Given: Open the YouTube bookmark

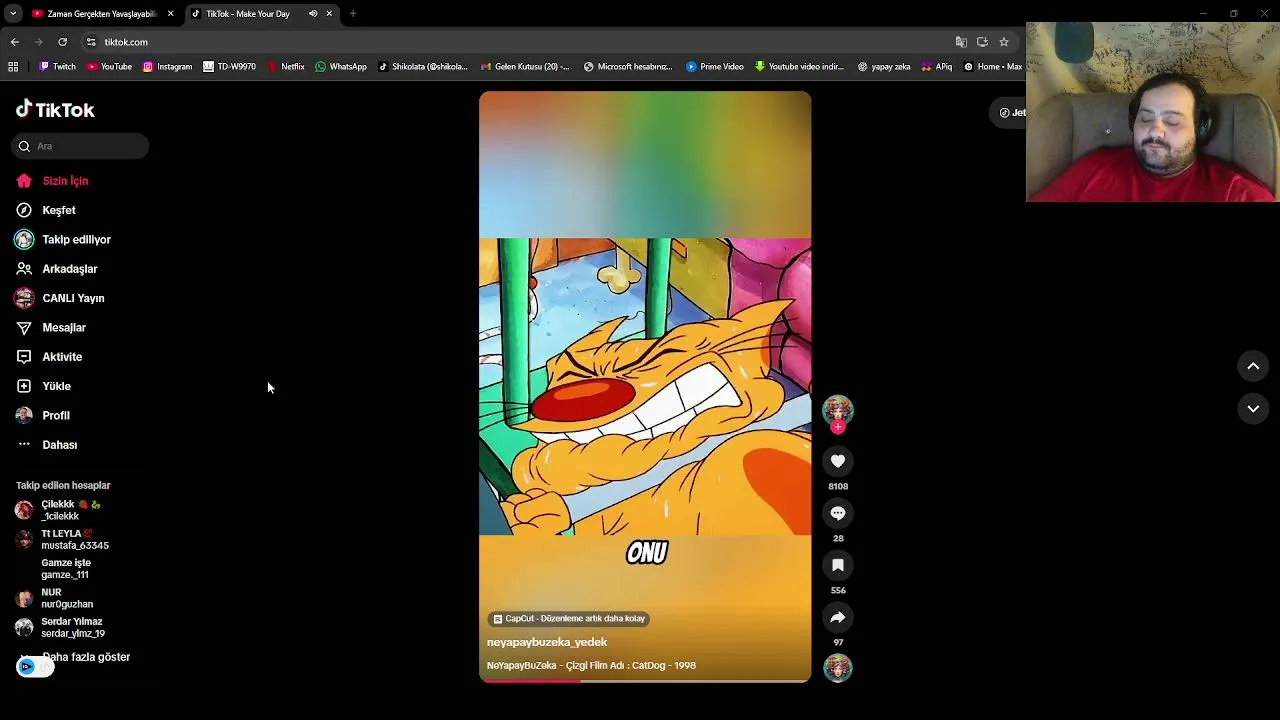Looking at the screenshot, I should coord(109,67).
